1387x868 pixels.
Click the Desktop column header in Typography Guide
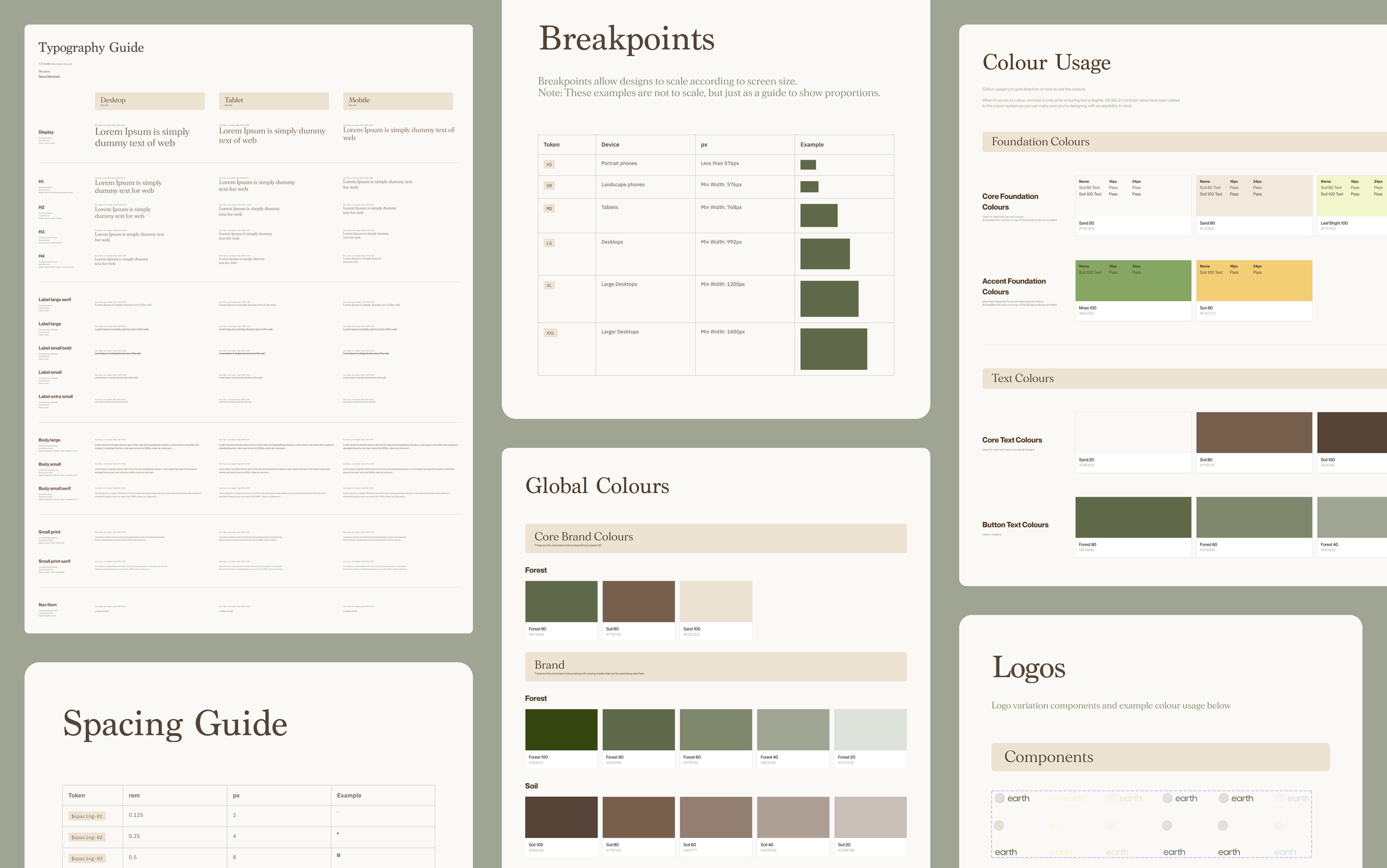[x=150, y=101]
